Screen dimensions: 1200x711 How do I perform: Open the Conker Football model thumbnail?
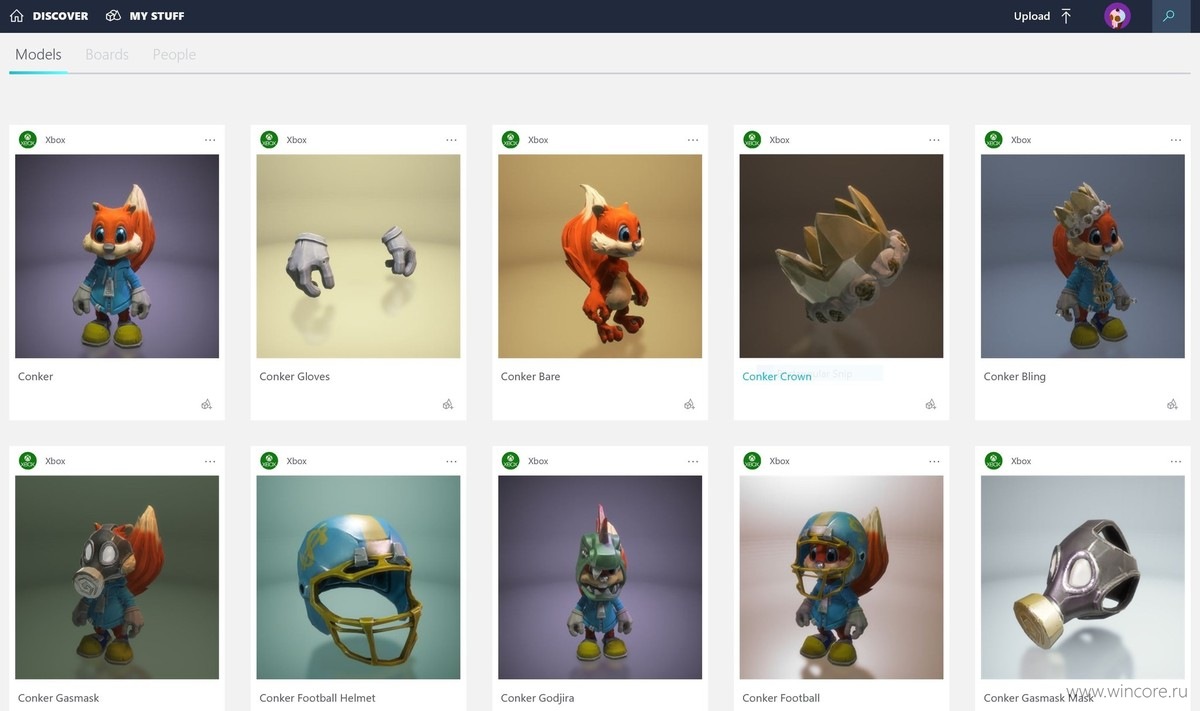tap(841, 577)
